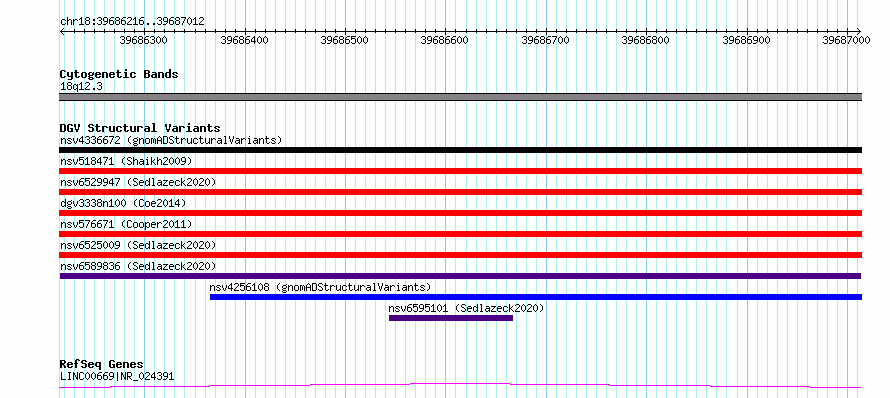Open the nsv4336672 gnomADStructuralVariants label

pyautogui.click(x=171, y=140)
